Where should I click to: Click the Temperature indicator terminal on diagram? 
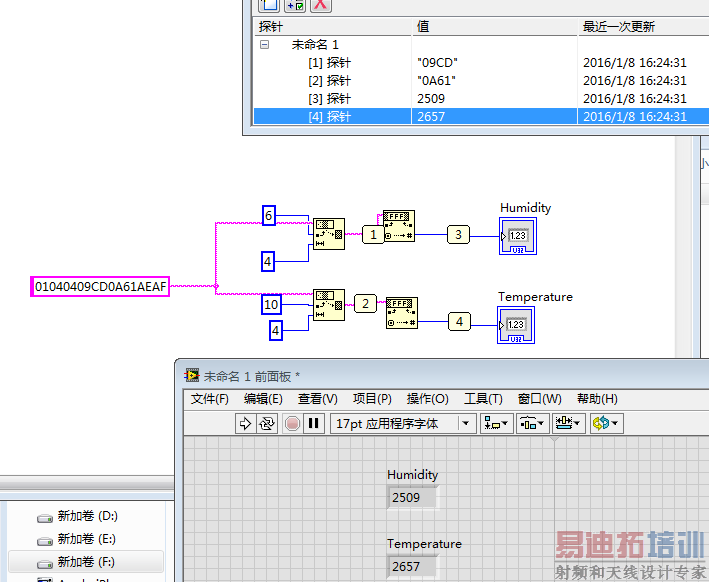[516, 325]
